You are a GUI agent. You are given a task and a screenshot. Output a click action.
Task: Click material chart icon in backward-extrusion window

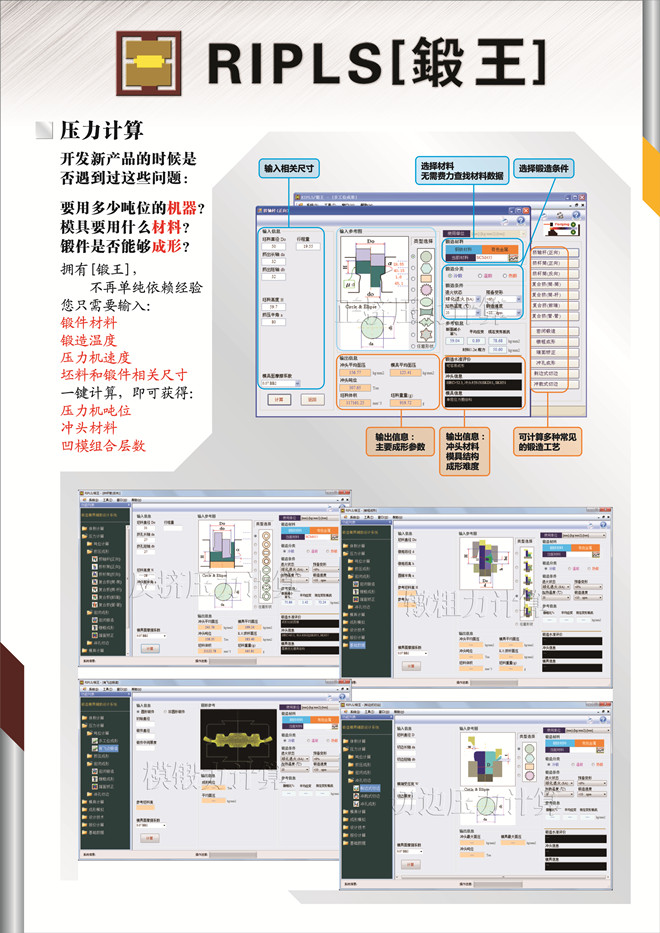point(334,537)
